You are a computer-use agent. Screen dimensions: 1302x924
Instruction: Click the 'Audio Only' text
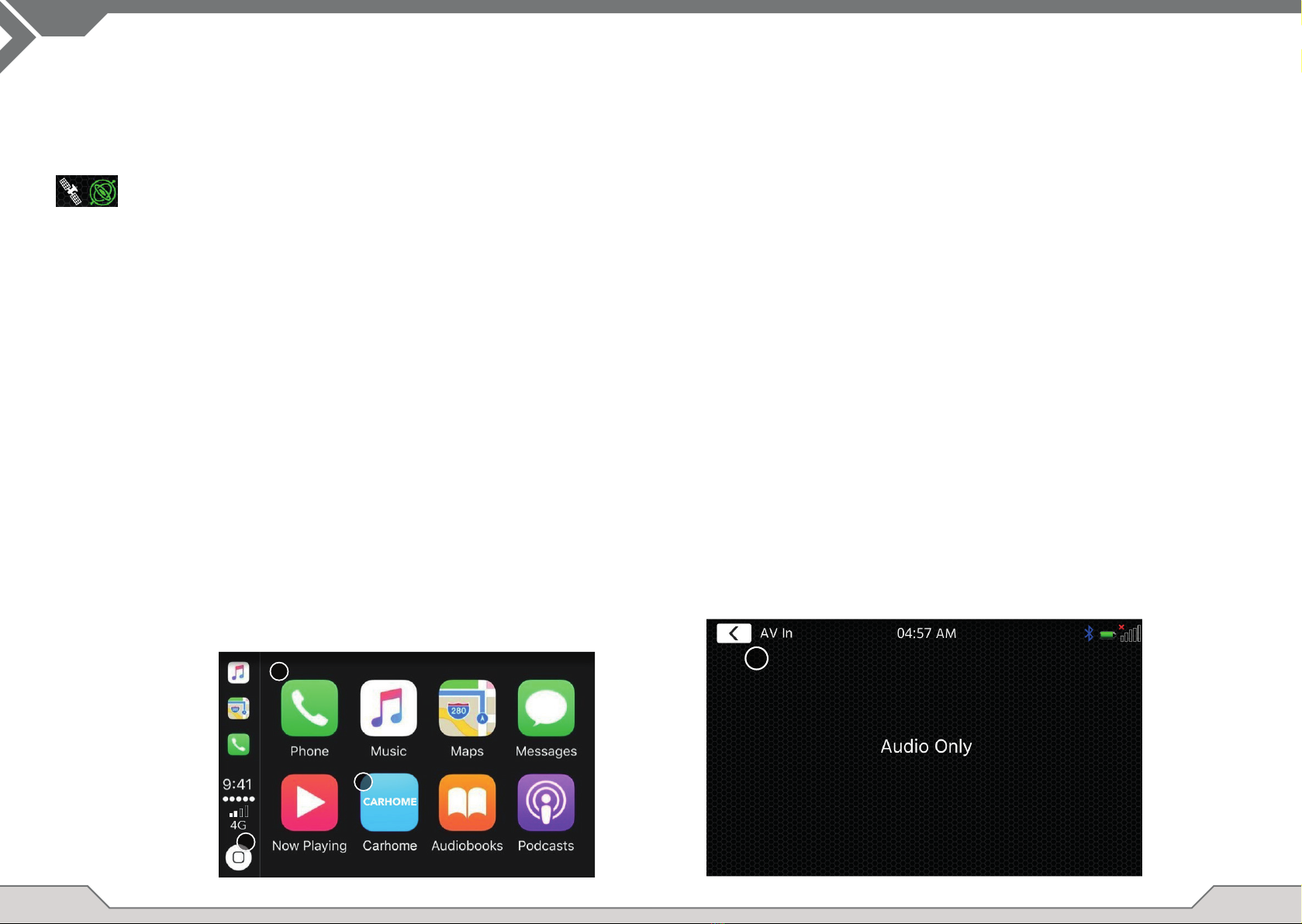[926, 746]
